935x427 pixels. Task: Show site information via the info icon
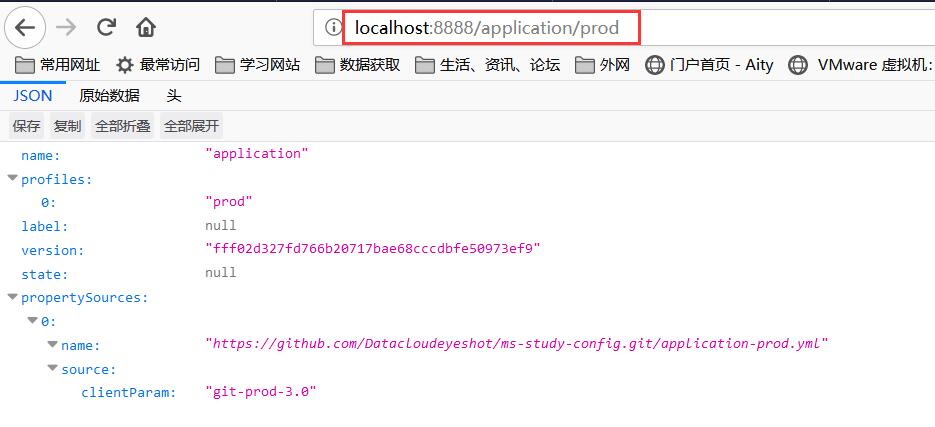(x=333, y=27)
